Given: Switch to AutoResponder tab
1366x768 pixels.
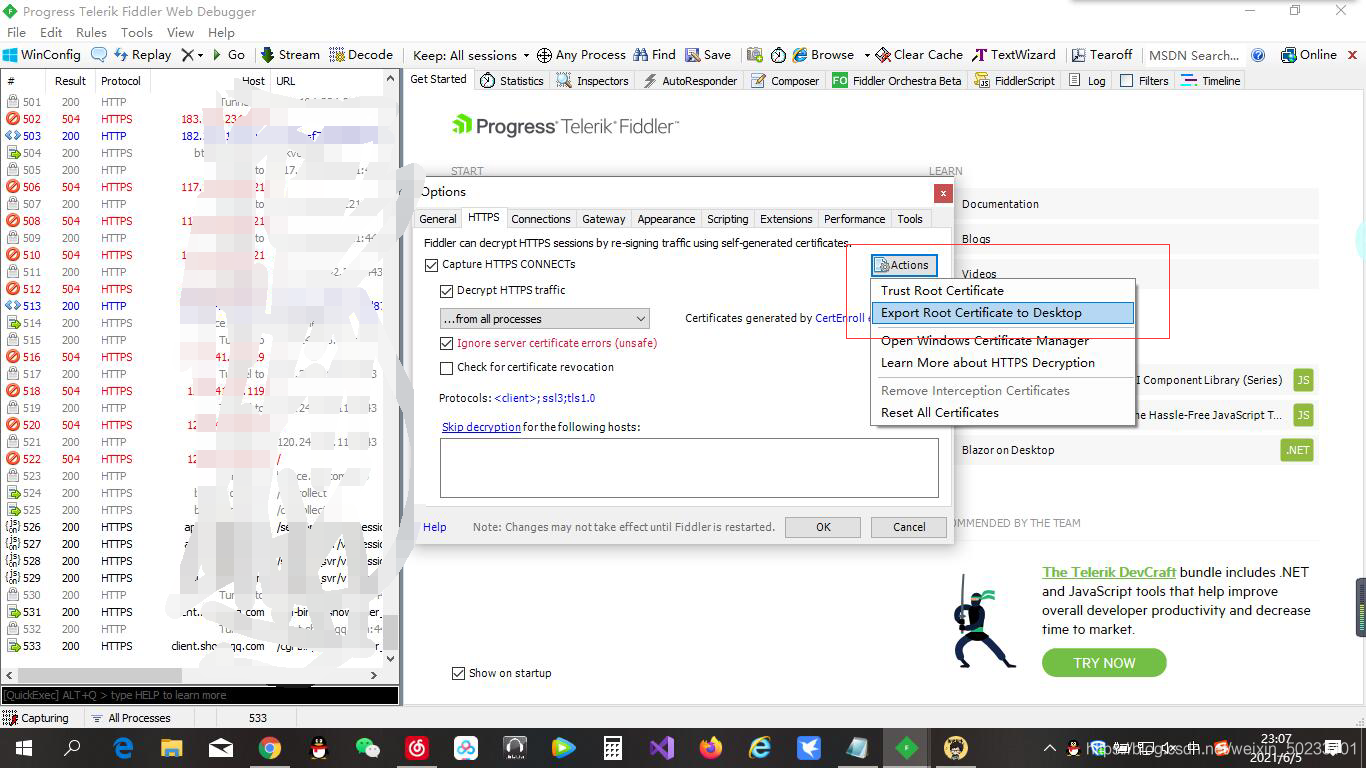Looking at the screenshot, I should [689, 81].
